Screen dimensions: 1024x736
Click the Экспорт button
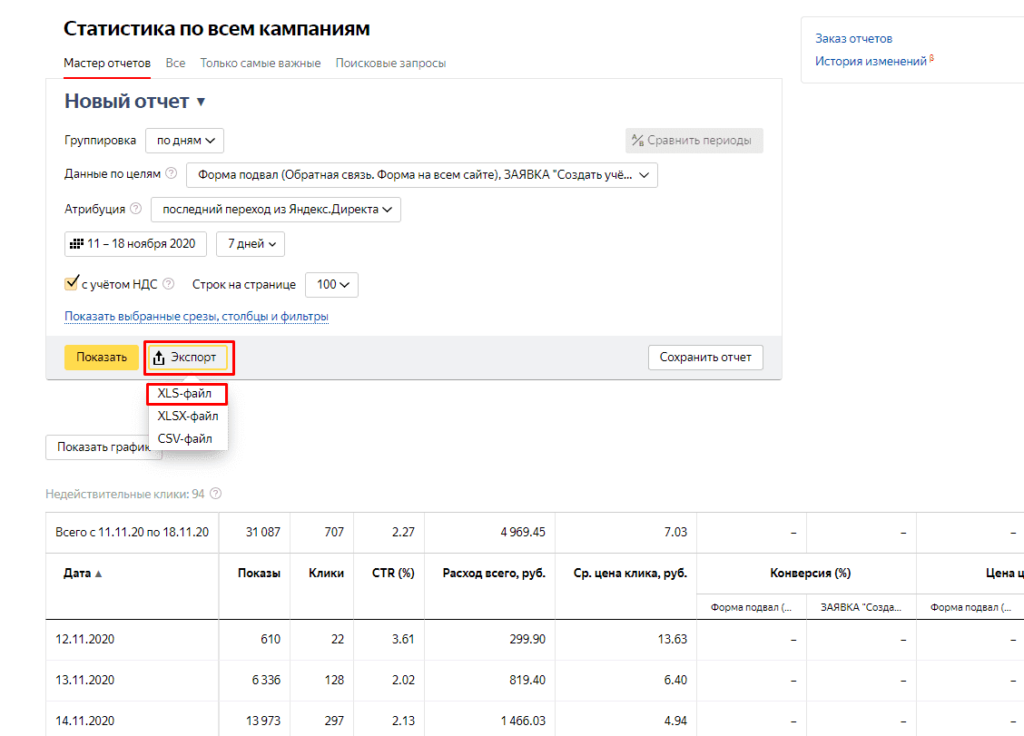[x=188, y=357]
